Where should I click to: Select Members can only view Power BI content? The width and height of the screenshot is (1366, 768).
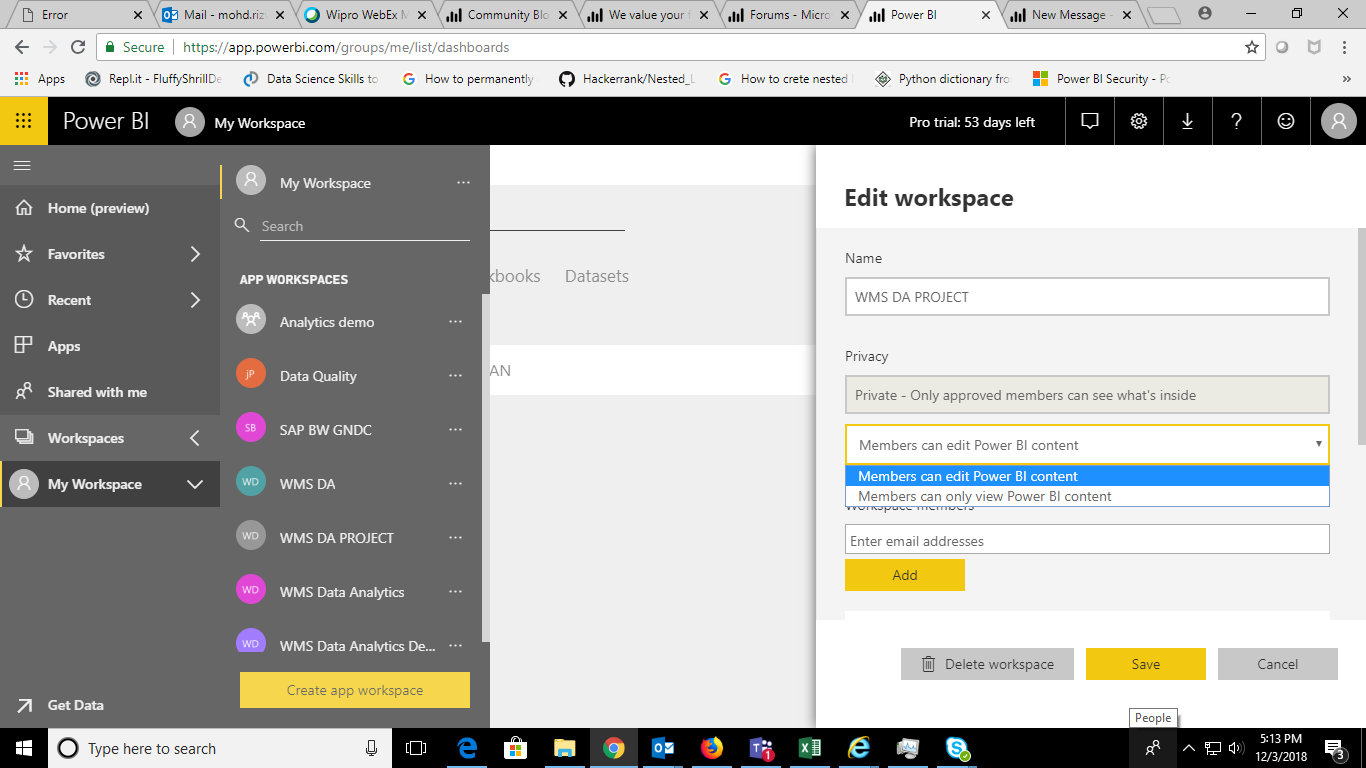1087,496
